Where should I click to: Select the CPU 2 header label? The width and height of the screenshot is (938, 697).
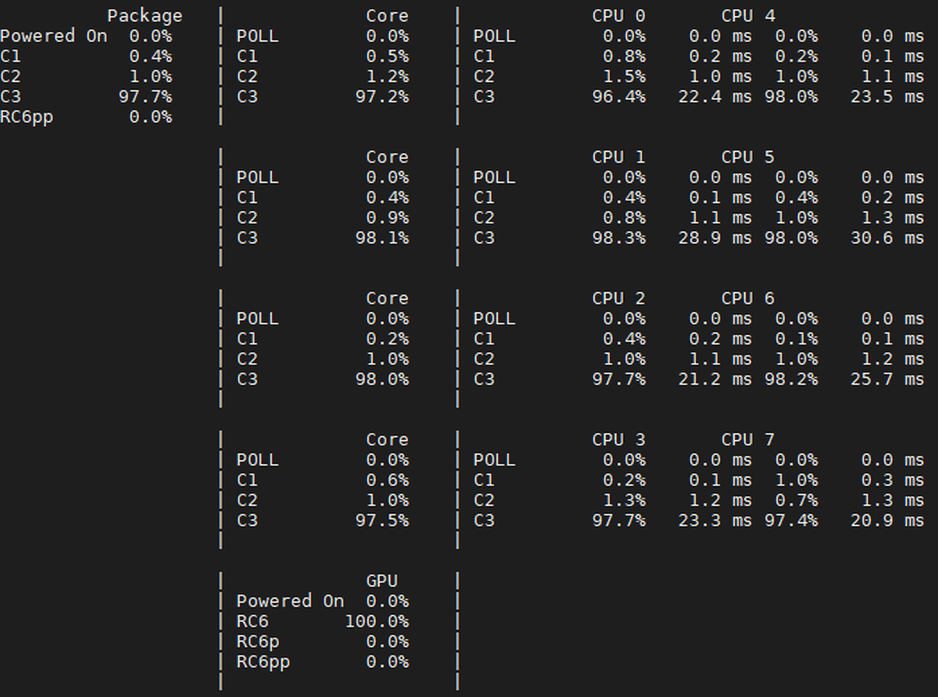[x=619, y=298]
